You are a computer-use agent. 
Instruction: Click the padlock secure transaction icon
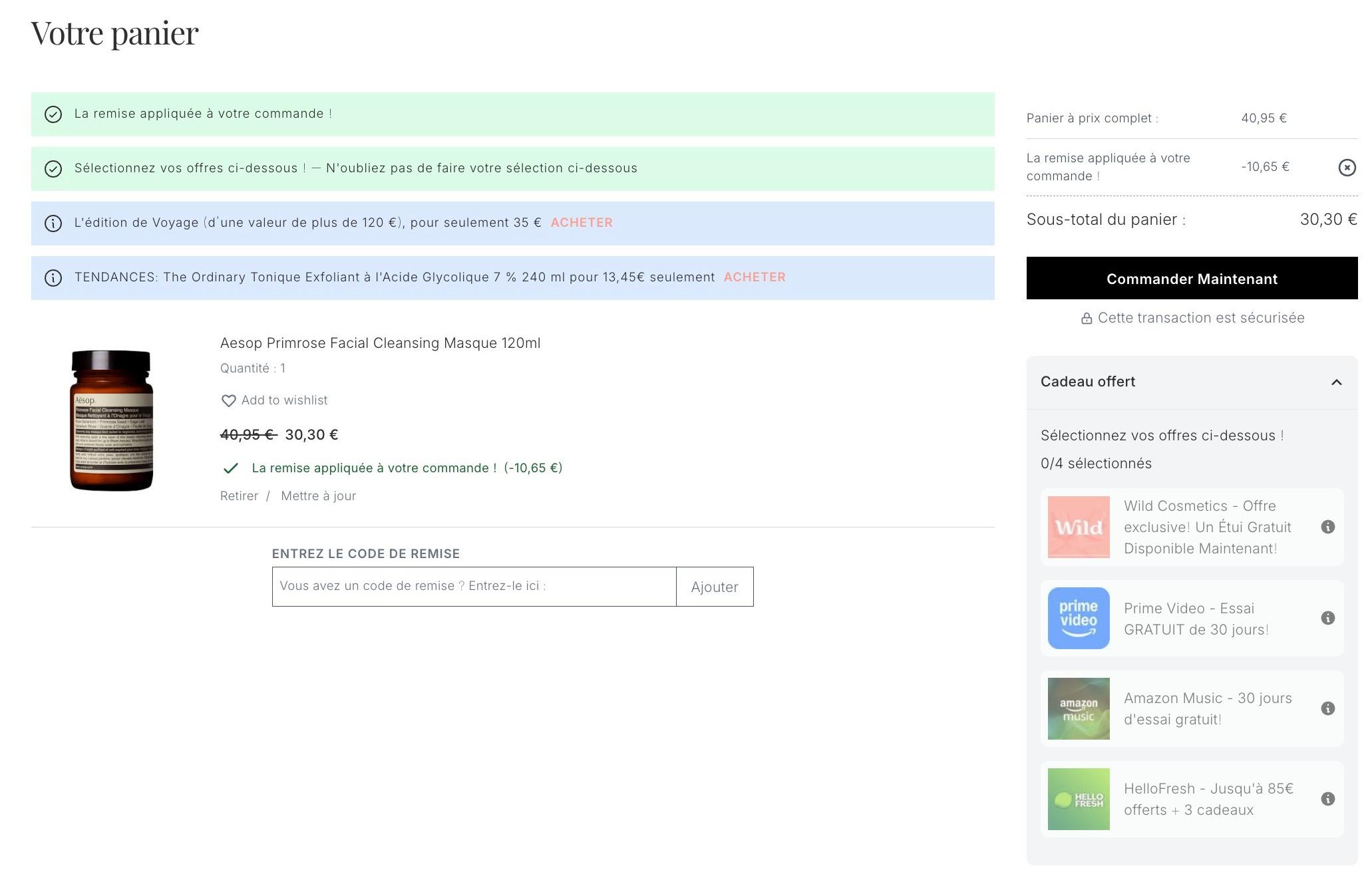tap(1087, 319)
